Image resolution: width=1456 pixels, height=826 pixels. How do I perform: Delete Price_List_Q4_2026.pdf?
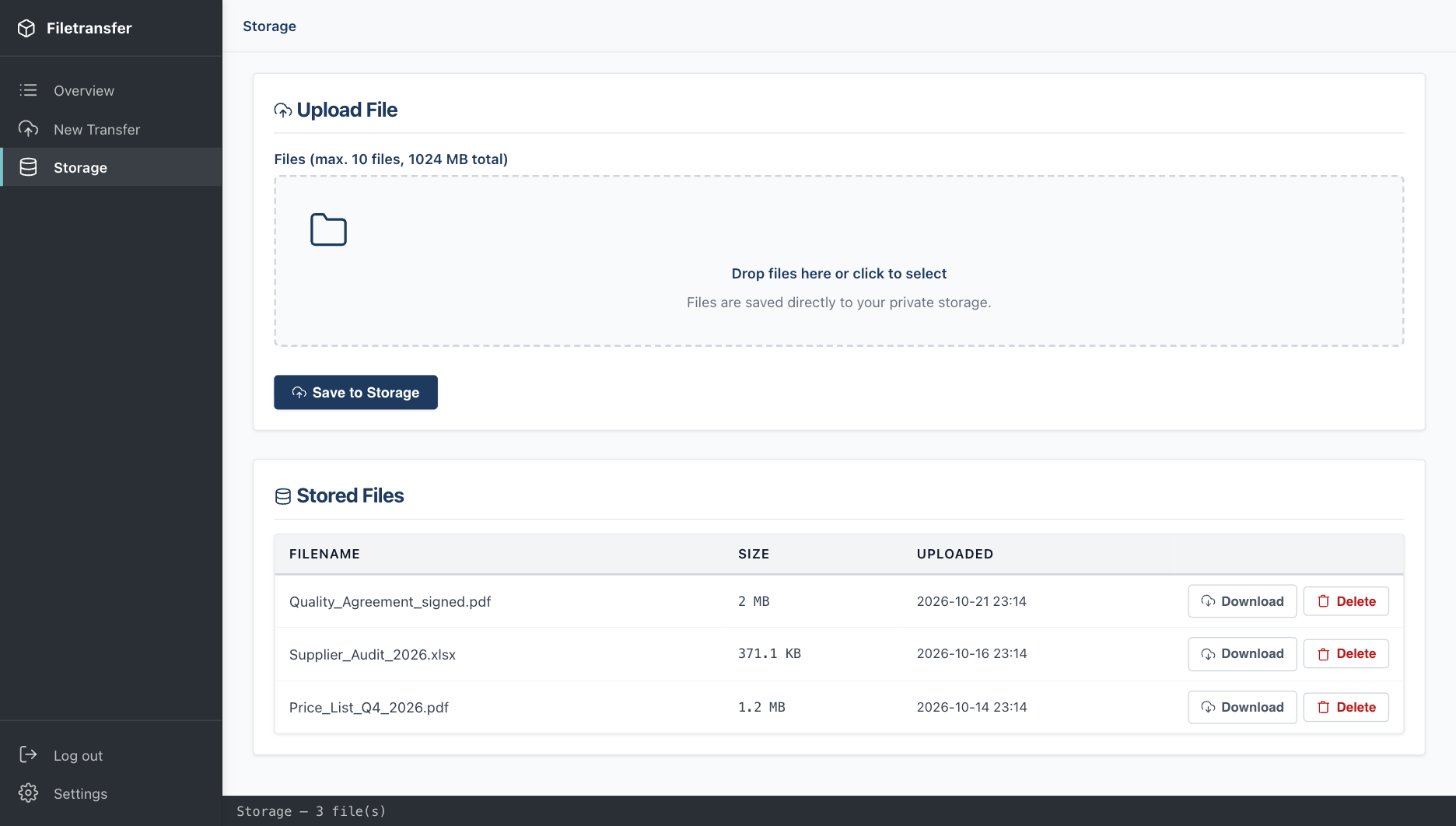click(1346, 707)
